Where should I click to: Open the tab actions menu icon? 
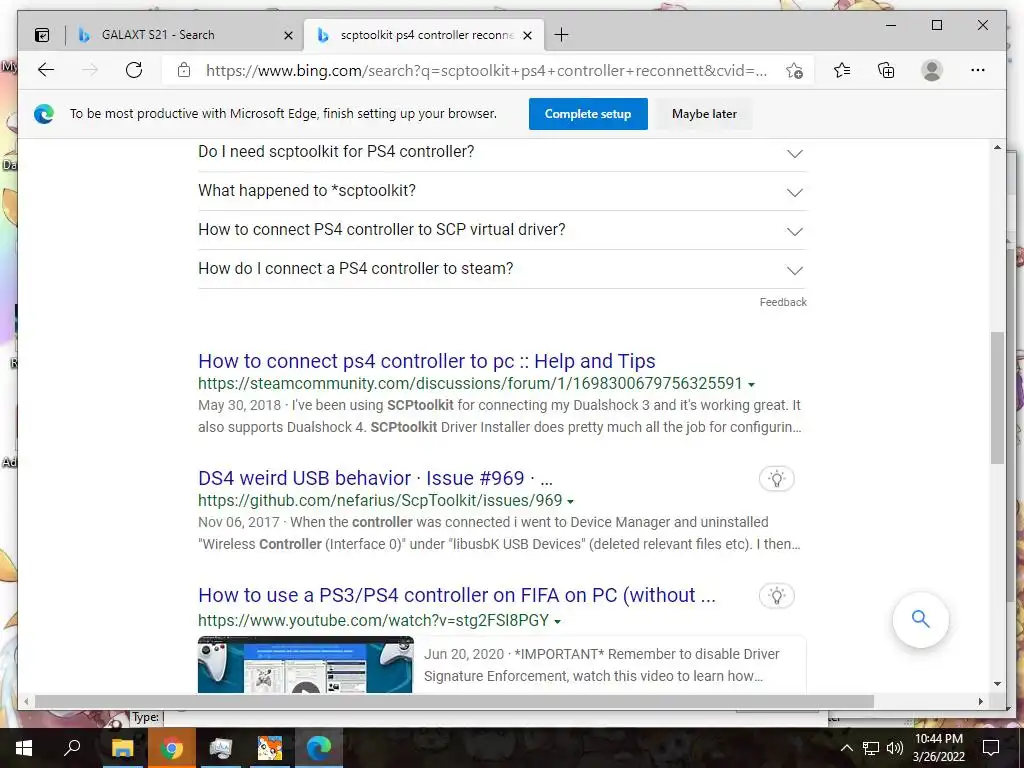click(42, 35)
